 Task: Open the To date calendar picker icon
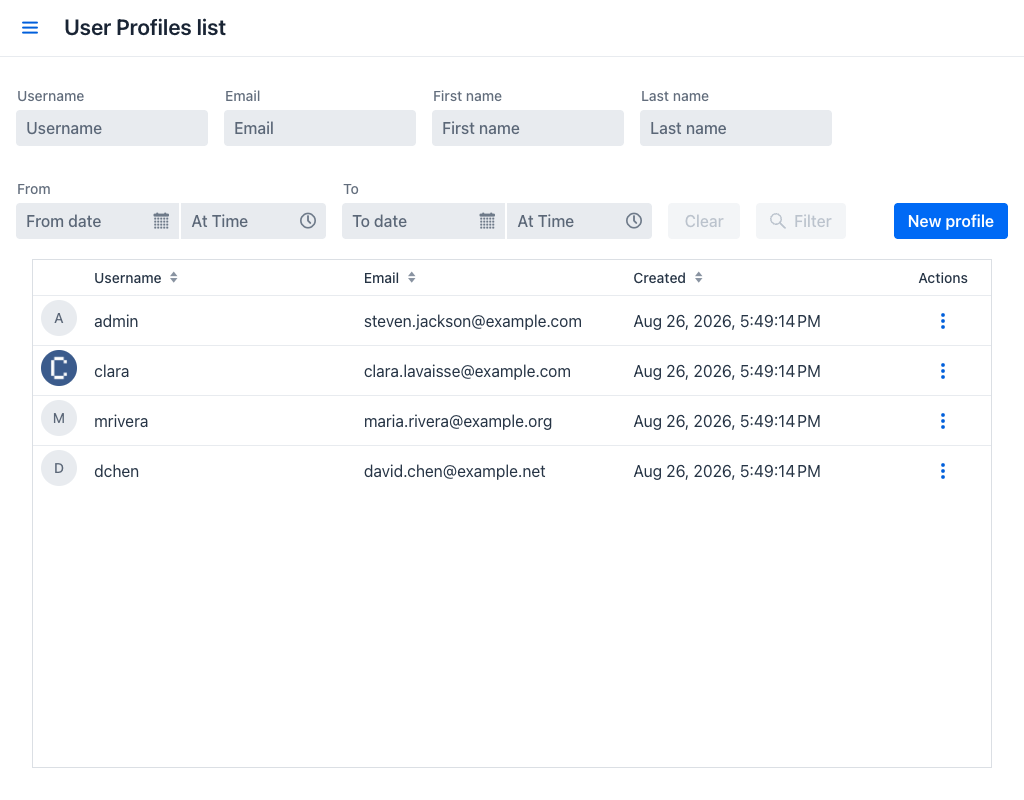tap(487, 221)
